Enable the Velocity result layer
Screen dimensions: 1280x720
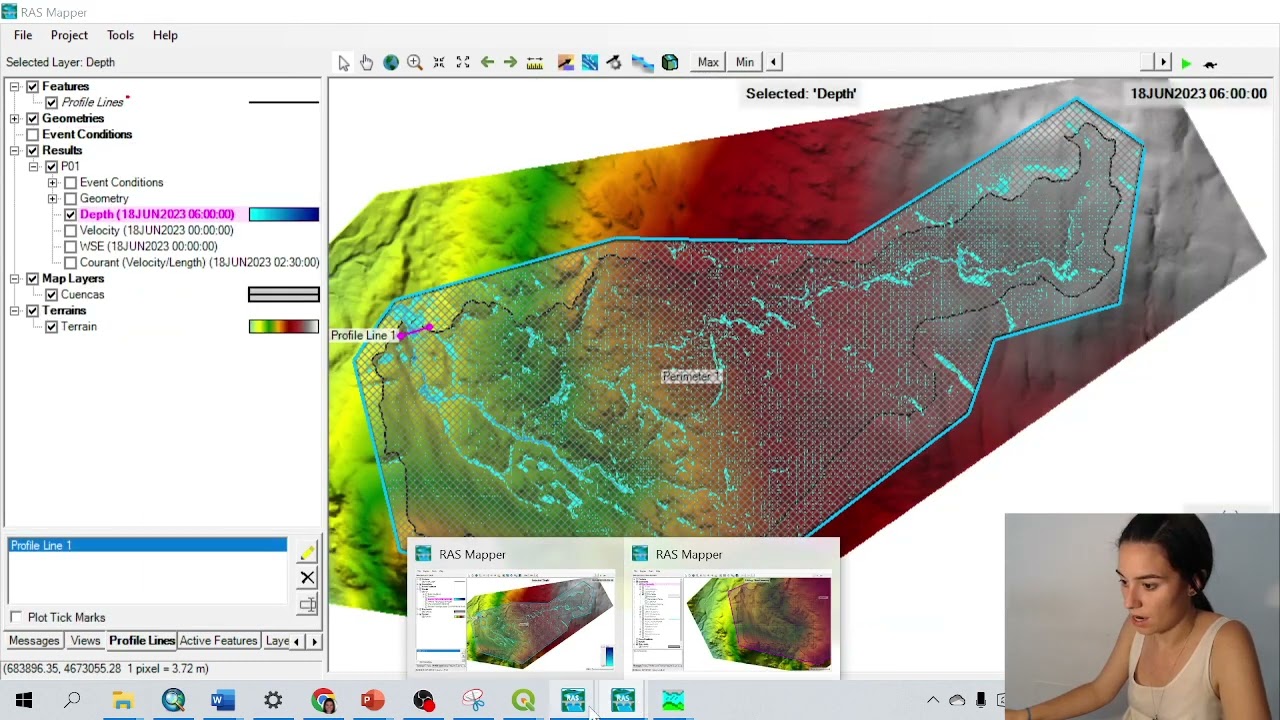click(x=71, y=231)
